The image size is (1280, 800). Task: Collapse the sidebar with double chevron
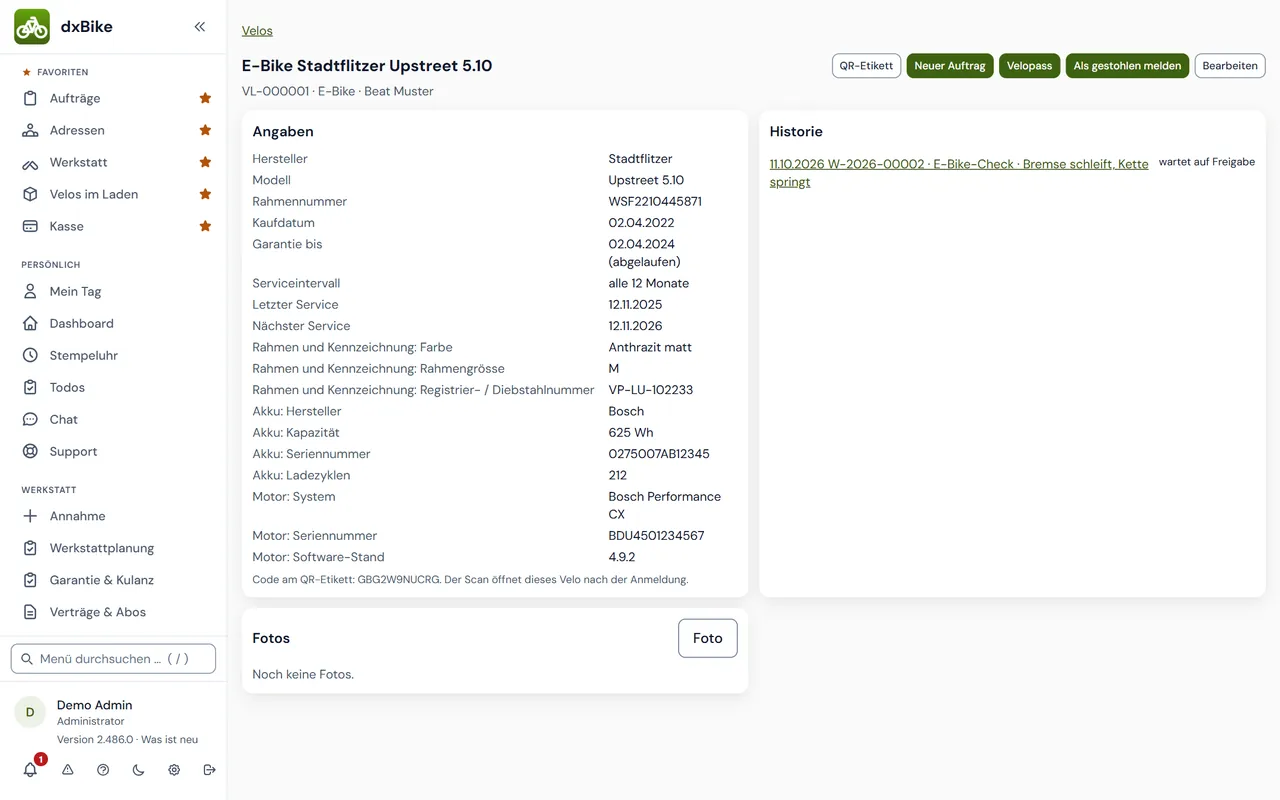tap(200, 27)
